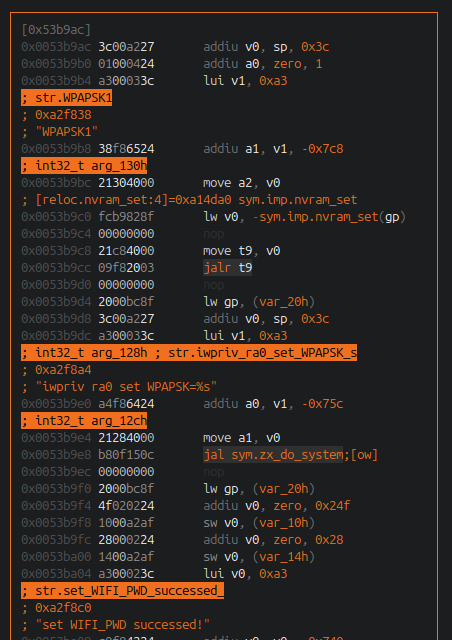Screen dimensions: 452x640
Task: Select the int32_t arg_12ch comment
Action: 84,421
